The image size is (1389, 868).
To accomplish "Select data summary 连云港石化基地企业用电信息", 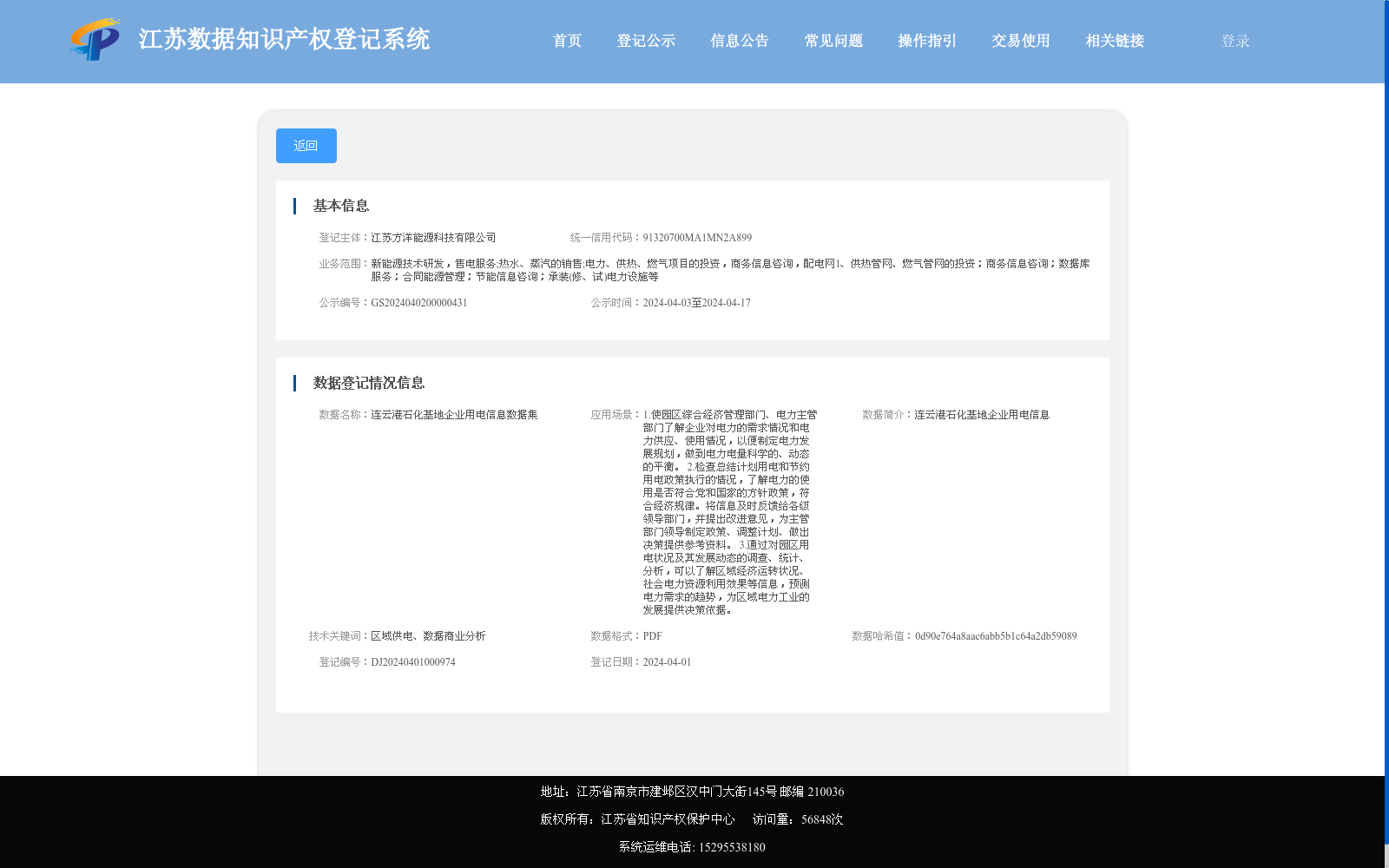I will pos(982,415).
